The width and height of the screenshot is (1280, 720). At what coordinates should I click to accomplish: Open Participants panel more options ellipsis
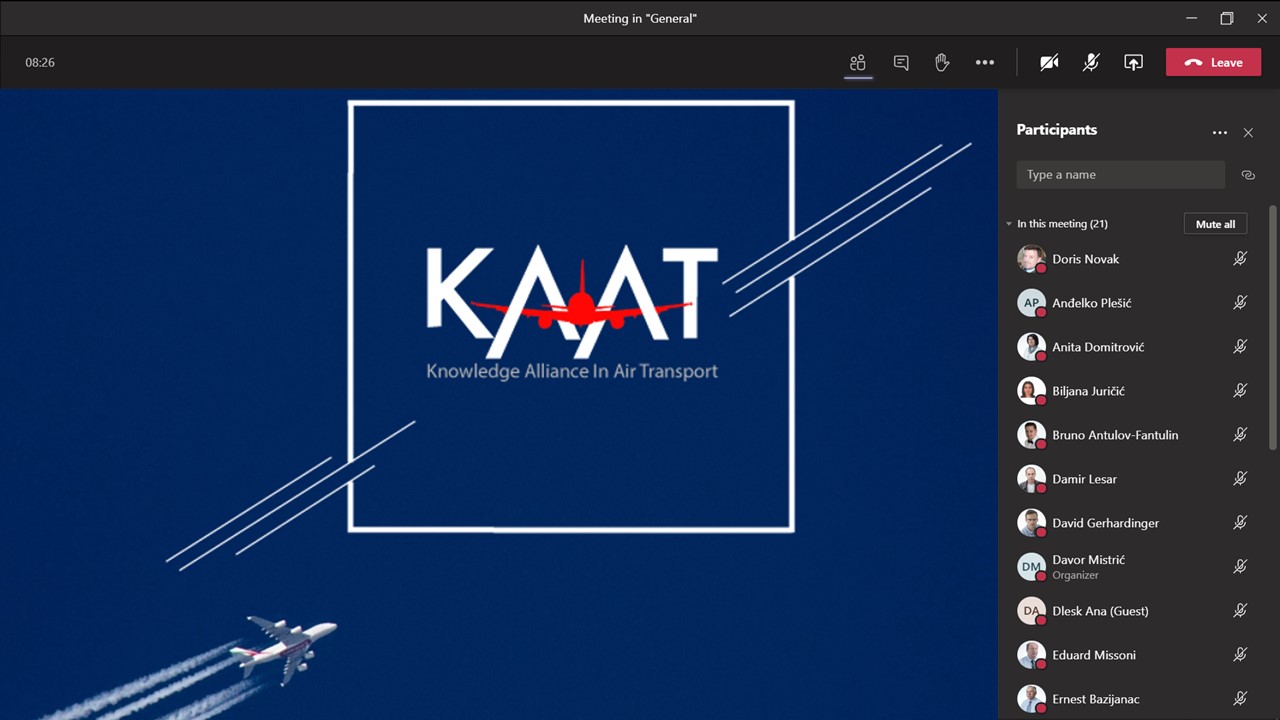coord(1219,132)
